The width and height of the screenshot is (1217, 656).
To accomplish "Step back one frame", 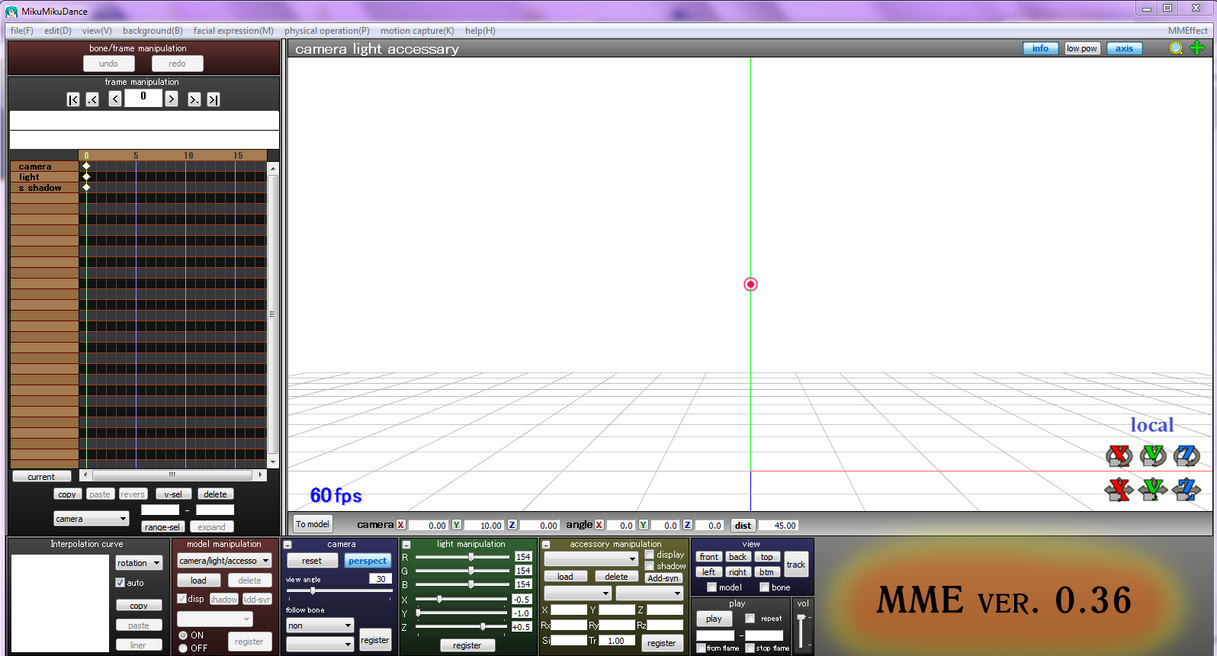I will 115,99.
